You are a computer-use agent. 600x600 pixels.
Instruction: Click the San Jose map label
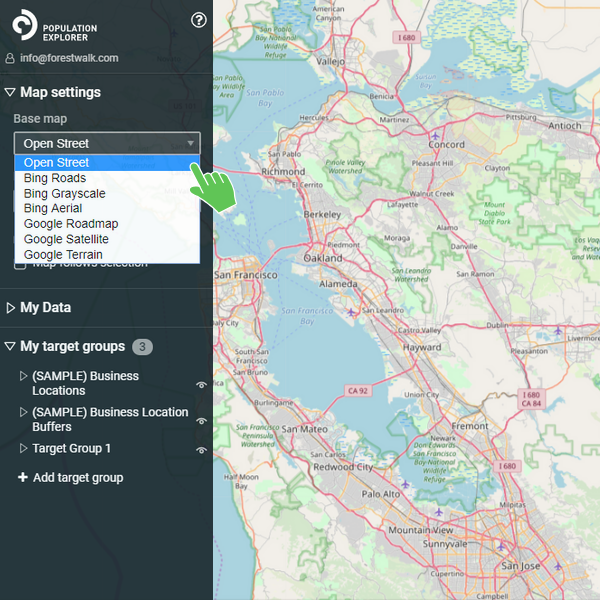coord(521,566)
